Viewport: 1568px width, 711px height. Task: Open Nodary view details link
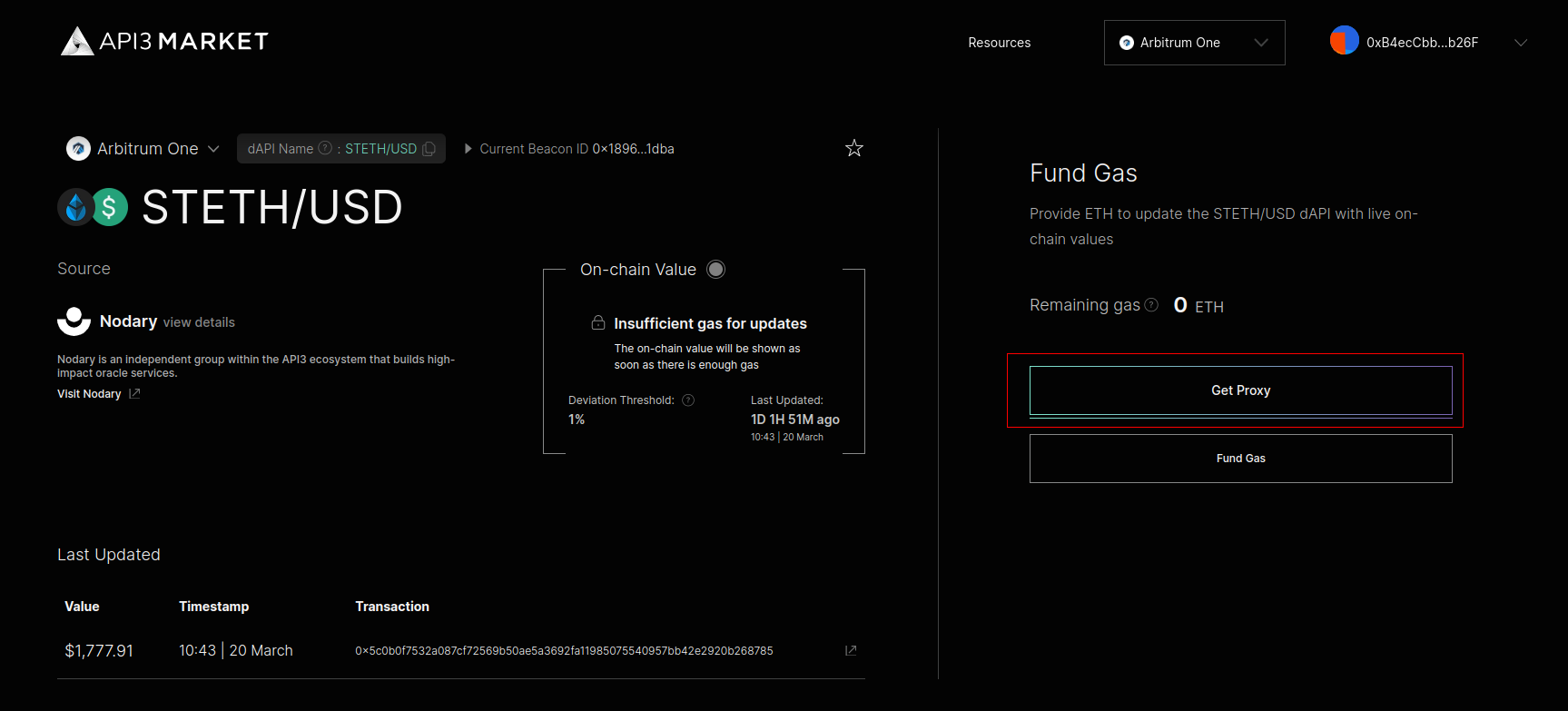pos(199,322)
